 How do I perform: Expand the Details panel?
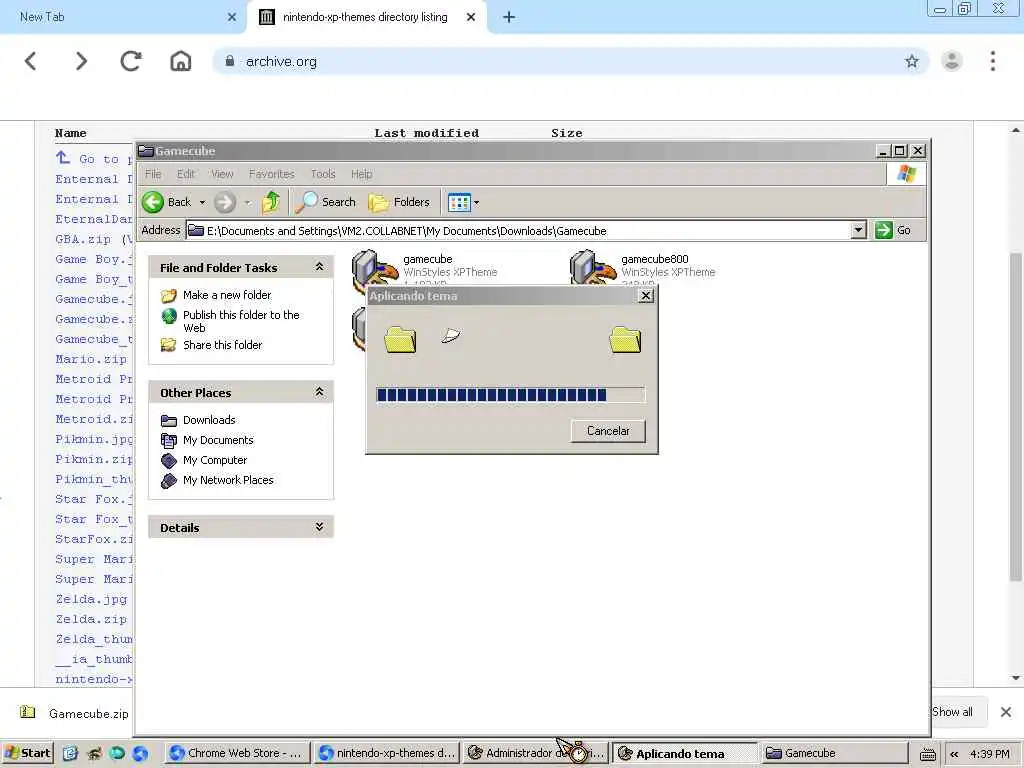point(319,526)
